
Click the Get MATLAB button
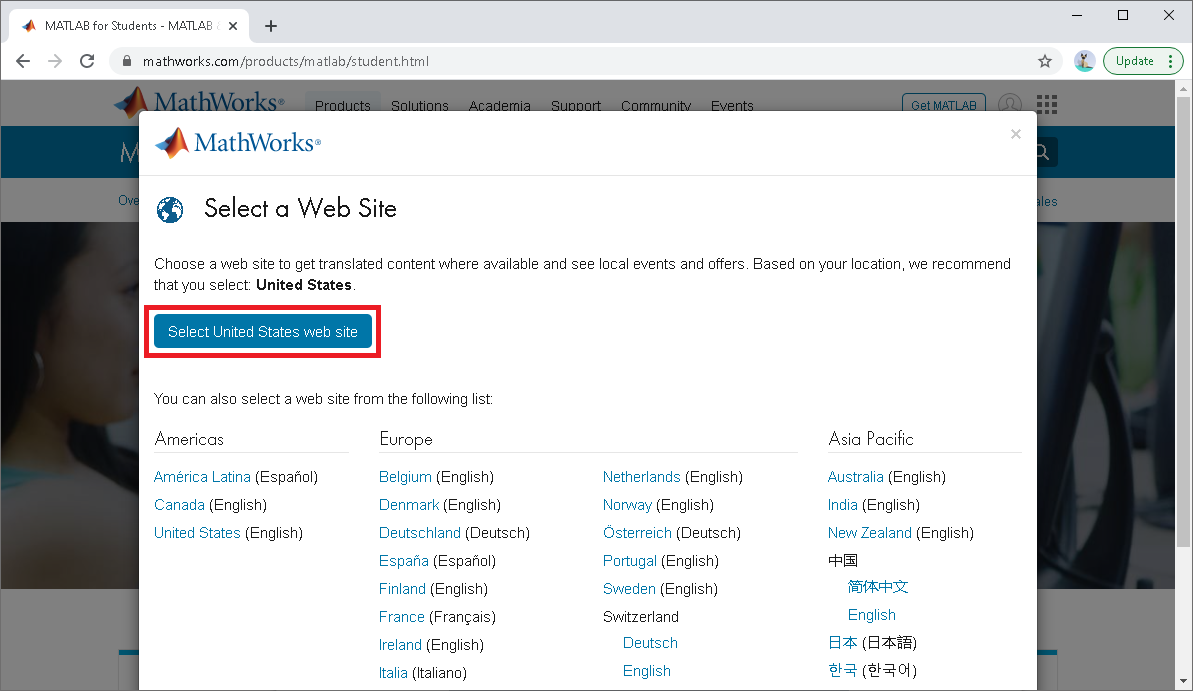click(943, 105)
